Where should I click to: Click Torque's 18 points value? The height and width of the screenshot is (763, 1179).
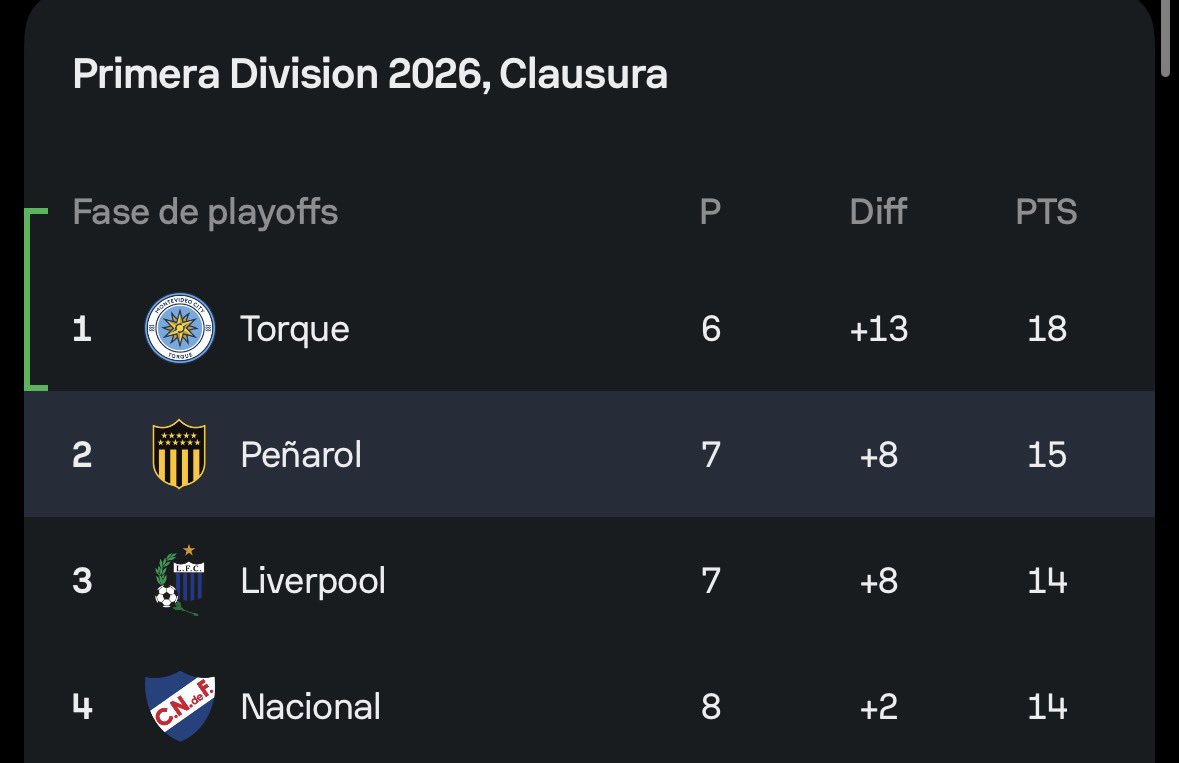point(1047,329)
